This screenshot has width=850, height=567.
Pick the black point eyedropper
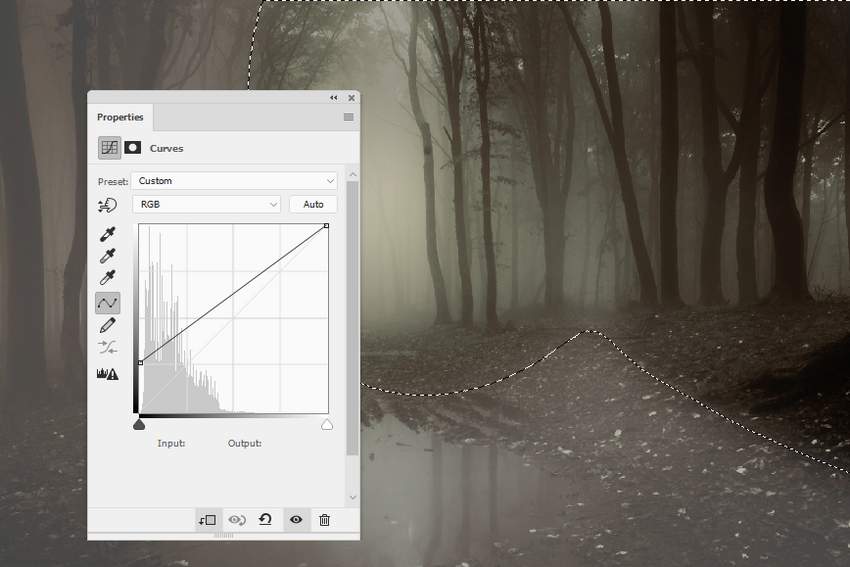(107, 234)
